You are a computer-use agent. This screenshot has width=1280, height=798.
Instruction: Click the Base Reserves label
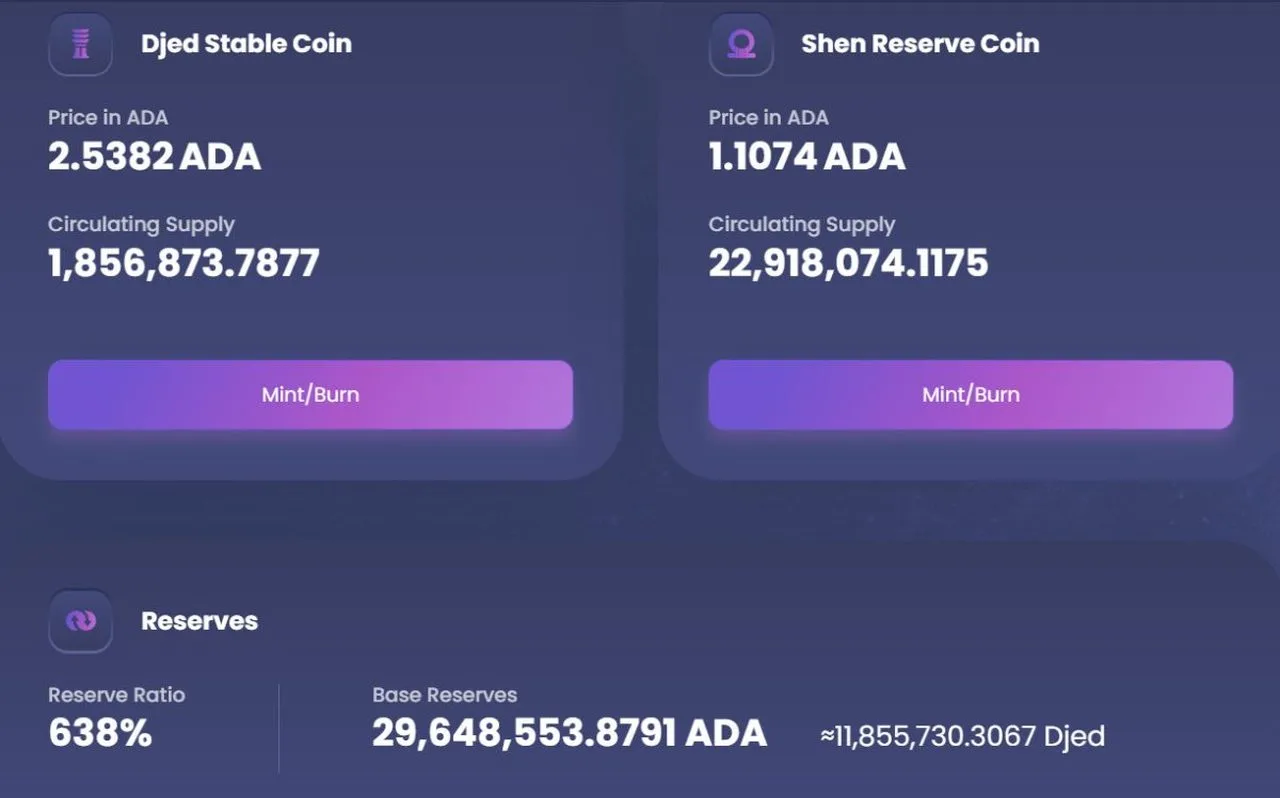(x=444, y=695)
